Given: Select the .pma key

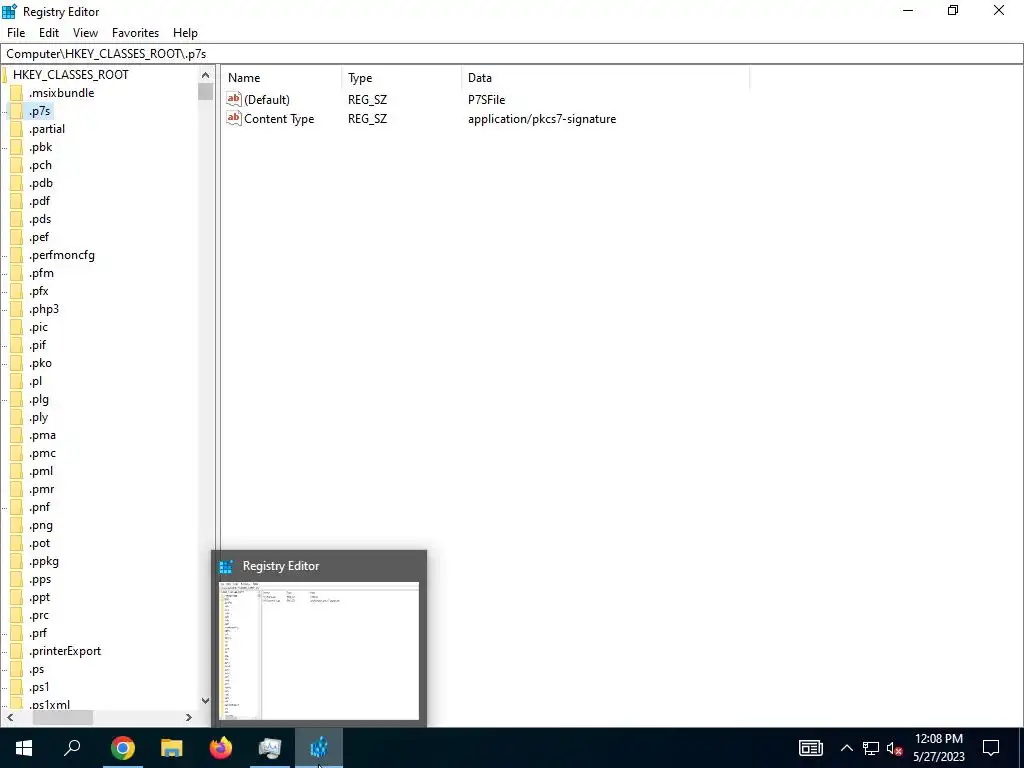Looking at the screenshot, I should (42, 435).
